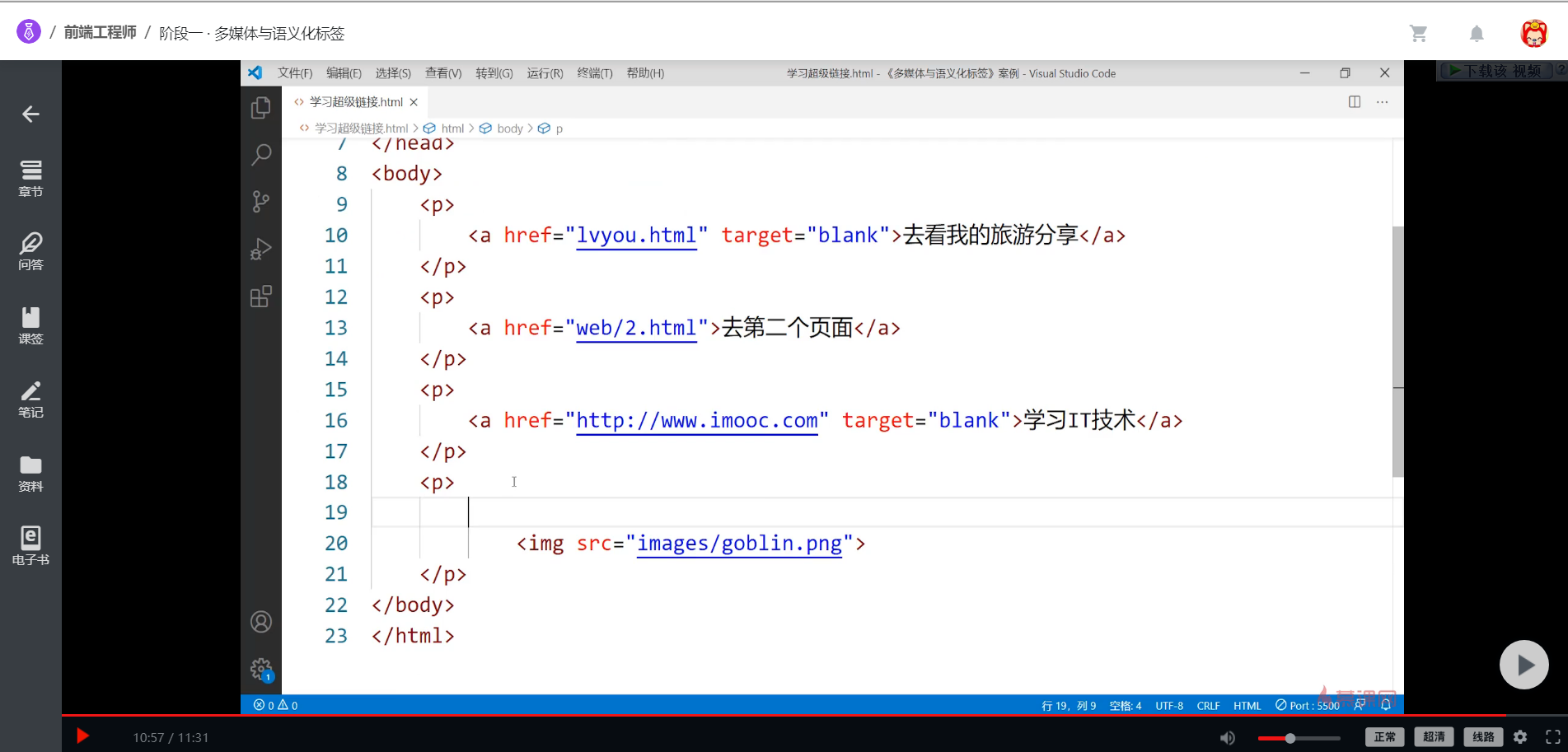The image size is (1568, 752).
Task: Open the 资料 materials folder
Action: [30, 473]
